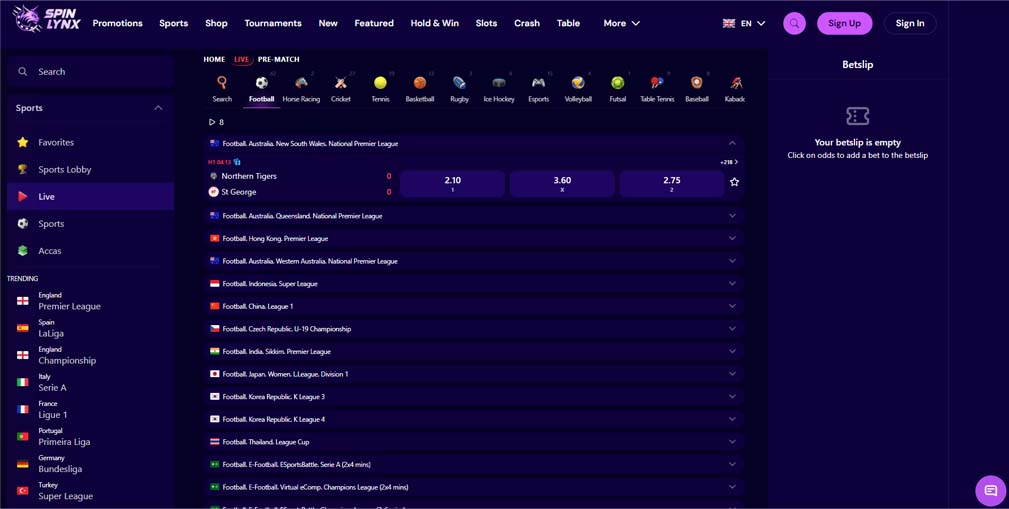Open the purple search icon button
This screenshot has width=1009, height=509.
pos(794,23)
